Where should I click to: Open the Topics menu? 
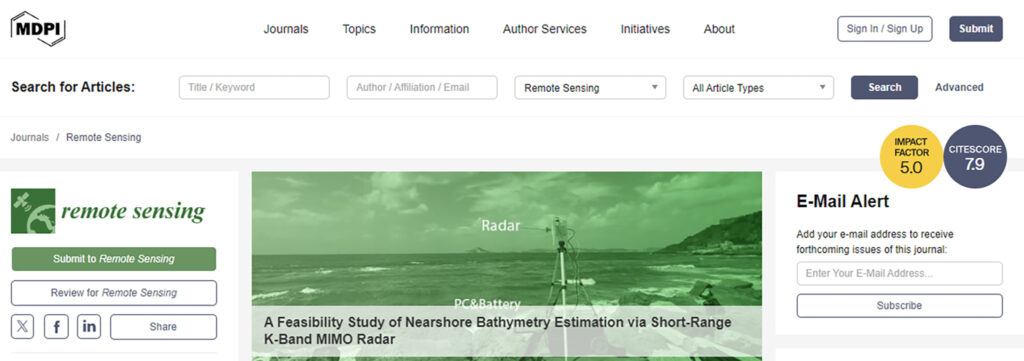359,29
